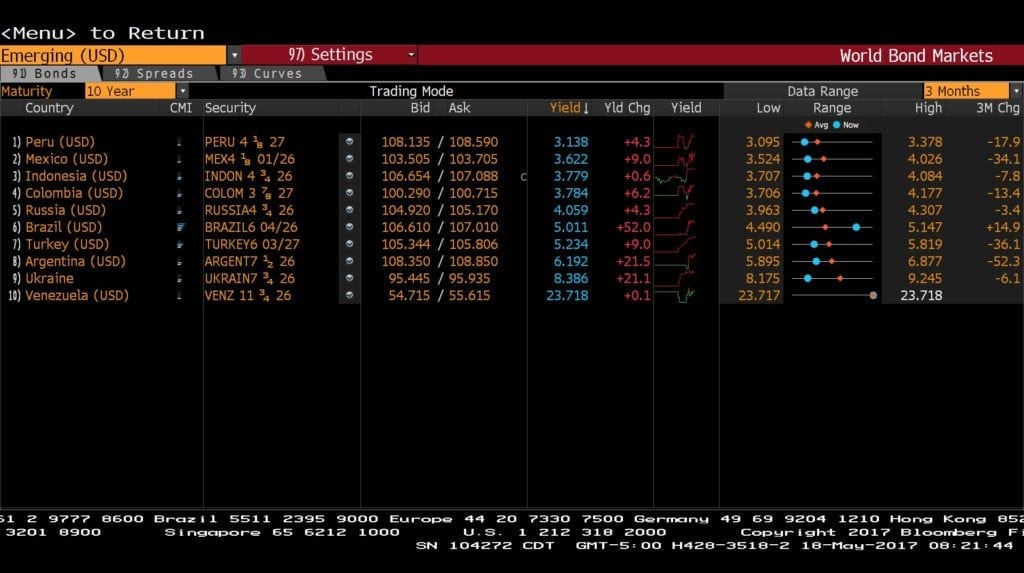
Task: Select the Indonesia (USD) country row
Action: [76, 176]
